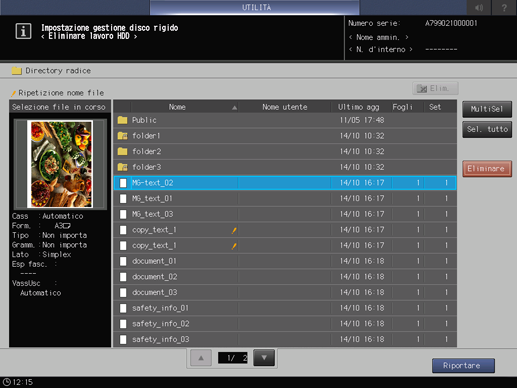The width and height of the screenshot is (517, 388).
Task: Go to the previous page with up arrow
Action: click(x=201, y=358)
